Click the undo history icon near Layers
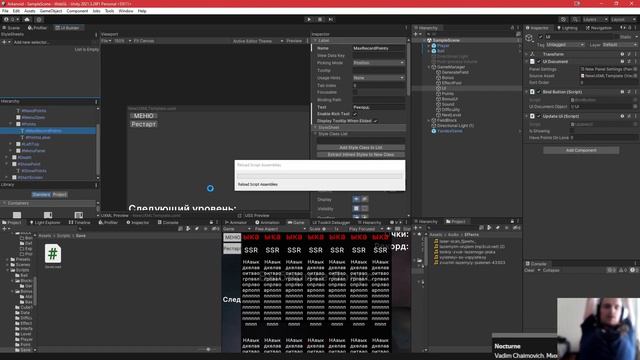This screenshot has width=640, height=360. [563, 19]
